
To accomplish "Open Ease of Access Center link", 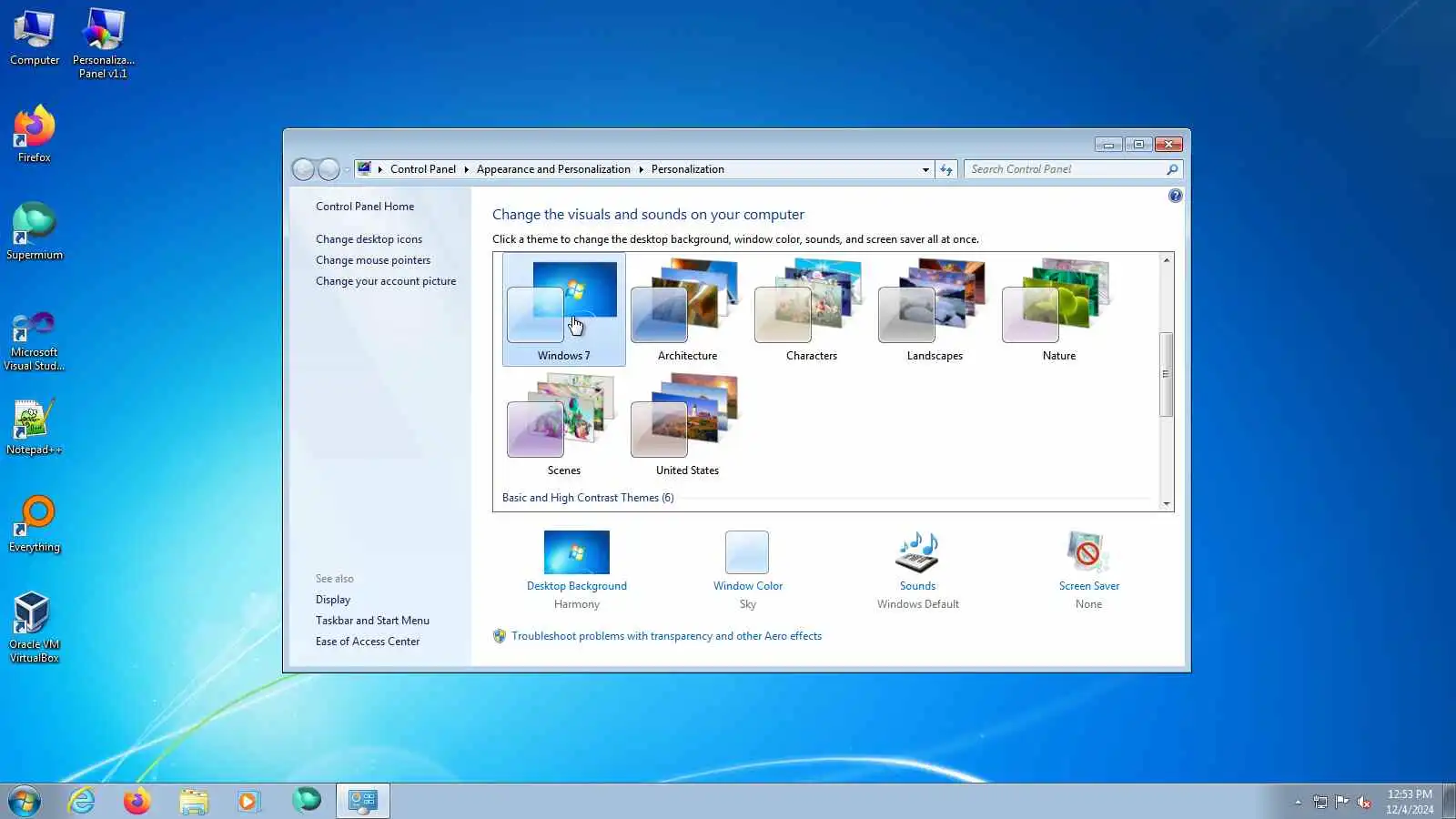I will coord(368,642).
